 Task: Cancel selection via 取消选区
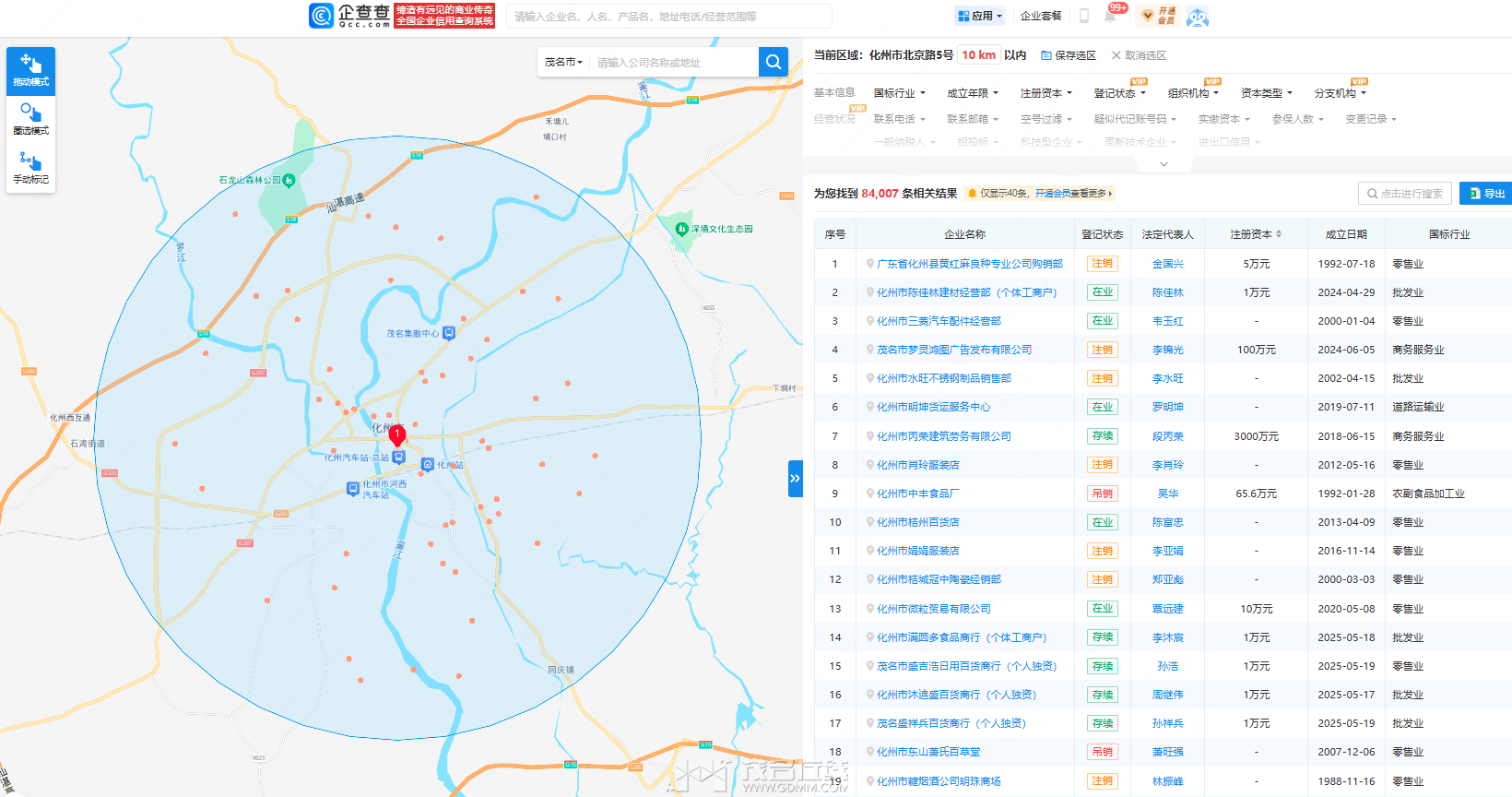pos(1140,55)
